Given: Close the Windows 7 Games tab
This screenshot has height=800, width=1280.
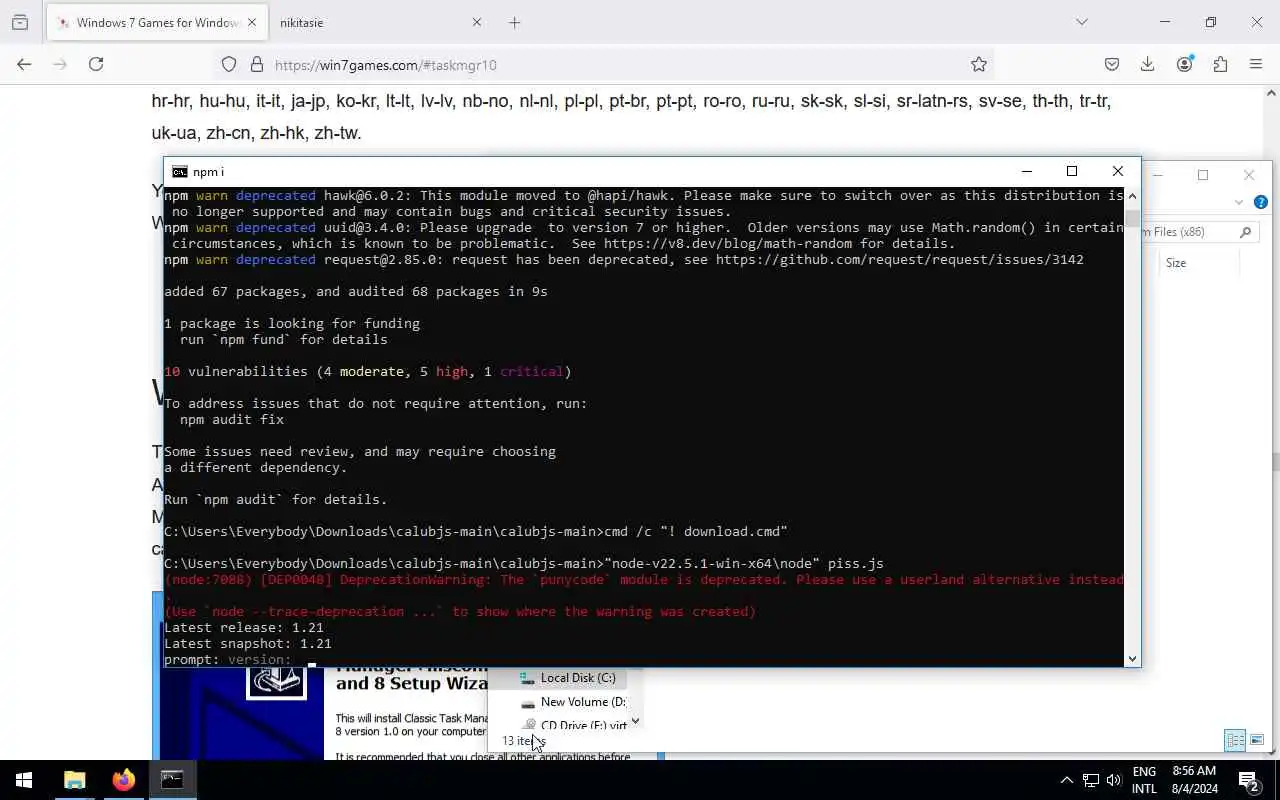Looking at the screenshot, I should (x=252, y=22).
